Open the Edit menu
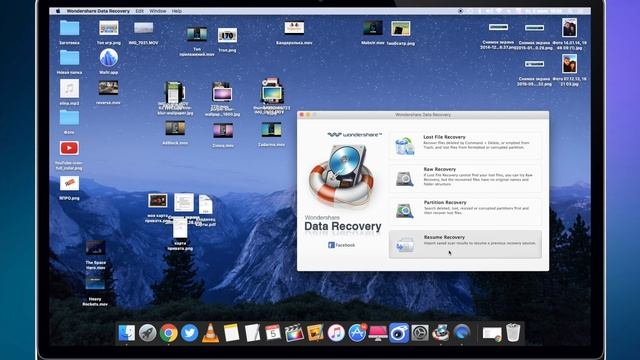 coord(140,11)
